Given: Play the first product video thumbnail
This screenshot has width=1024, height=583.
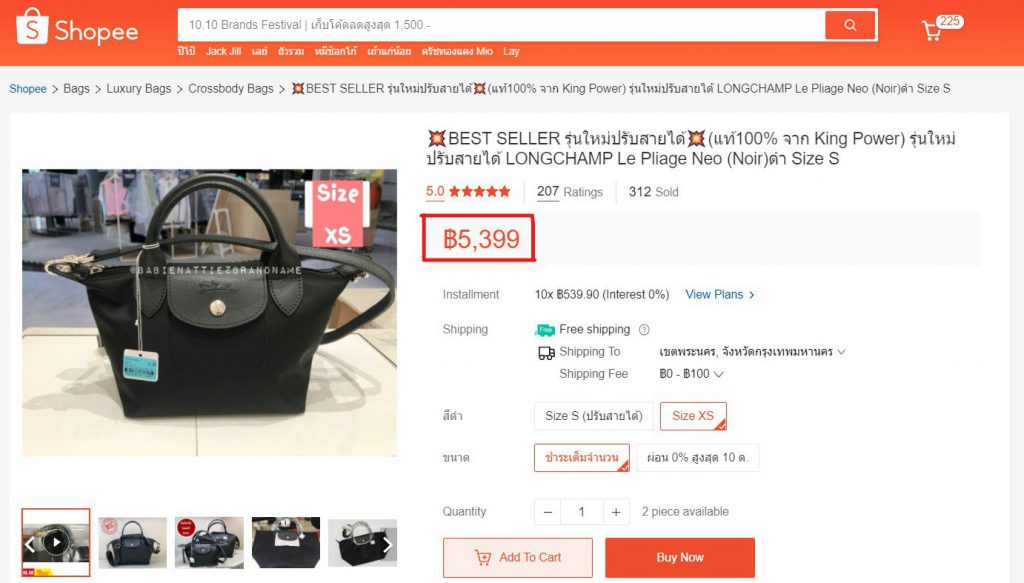Looking at the screenshot, I should (56, 542).
